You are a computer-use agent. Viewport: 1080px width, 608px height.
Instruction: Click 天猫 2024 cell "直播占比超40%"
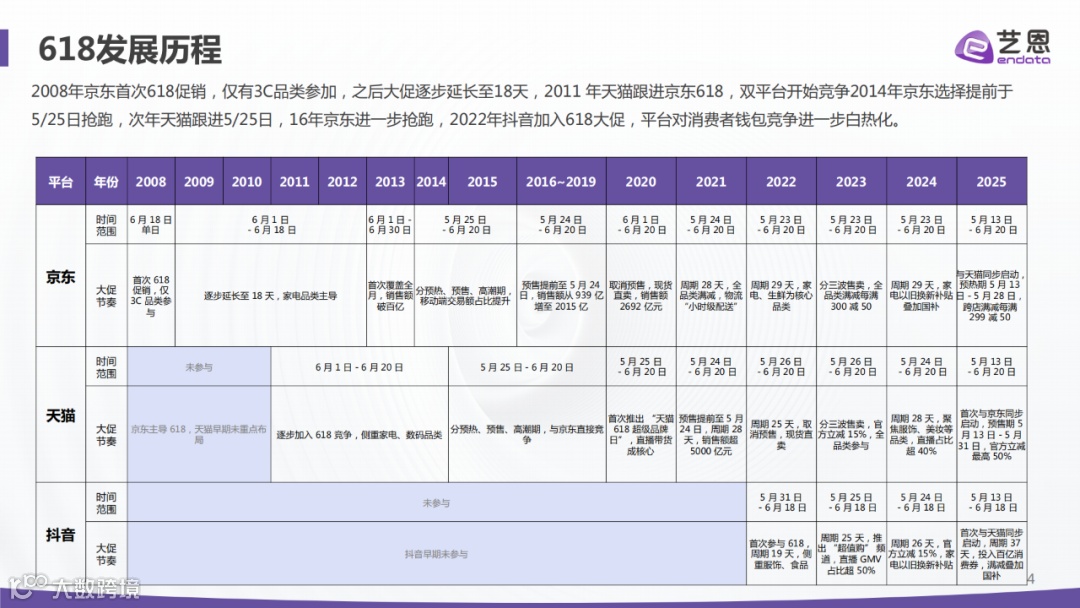point(922,434)
